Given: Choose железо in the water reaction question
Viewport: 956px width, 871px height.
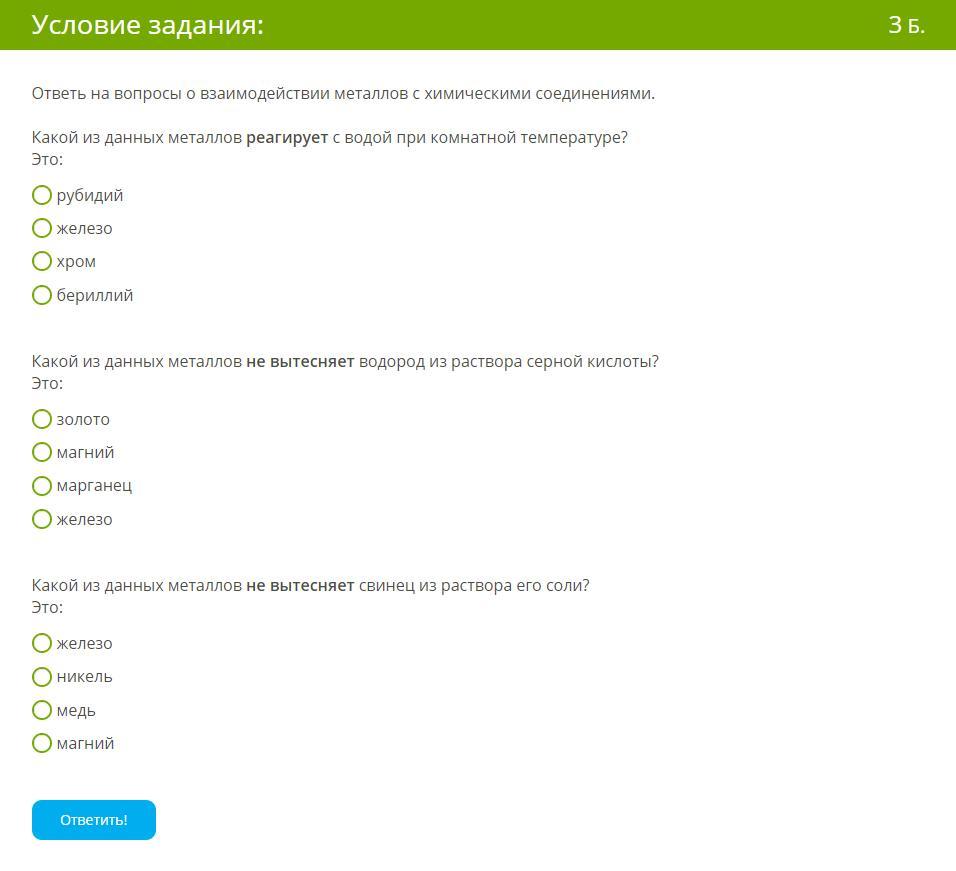Looking at the screenshot, I should click(42, 228).
